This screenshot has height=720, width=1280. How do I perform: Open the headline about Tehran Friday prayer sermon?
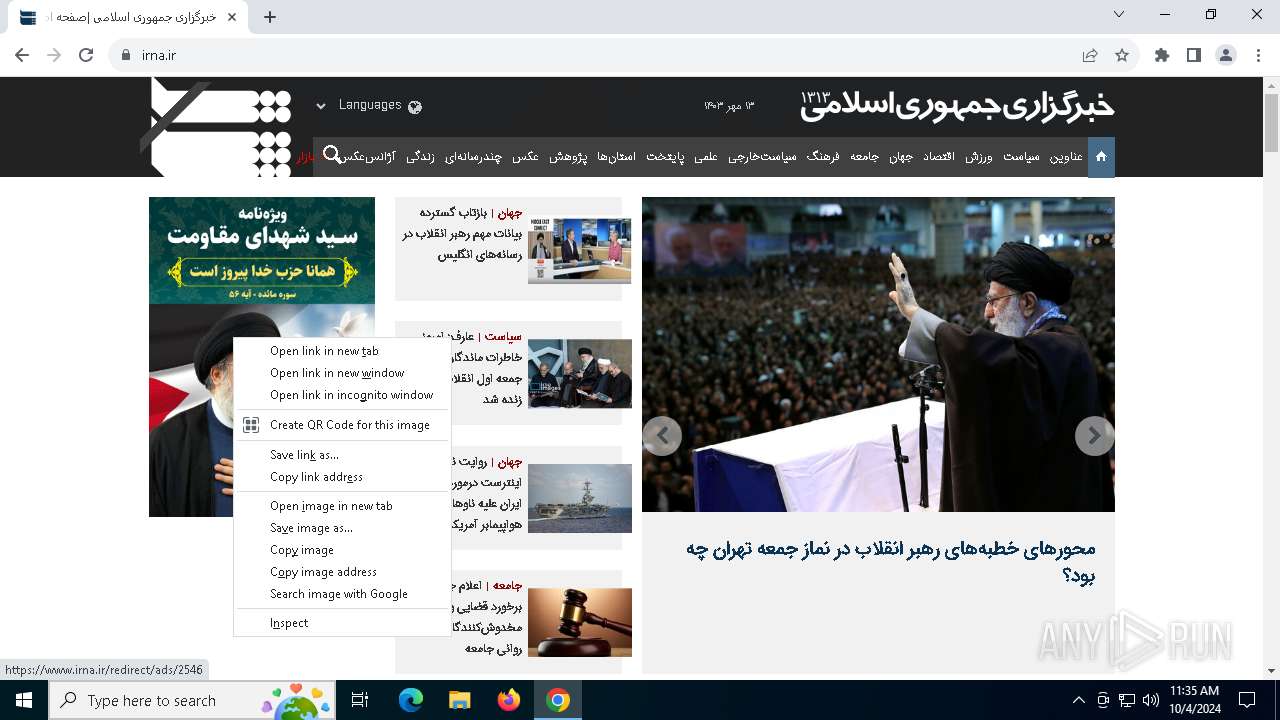click(x=891, y=561)
